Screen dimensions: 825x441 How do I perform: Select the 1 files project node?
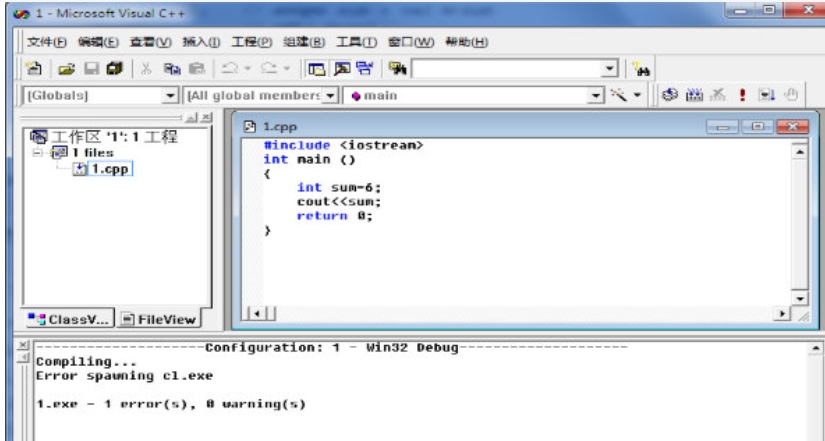click(x=92, y=153)
